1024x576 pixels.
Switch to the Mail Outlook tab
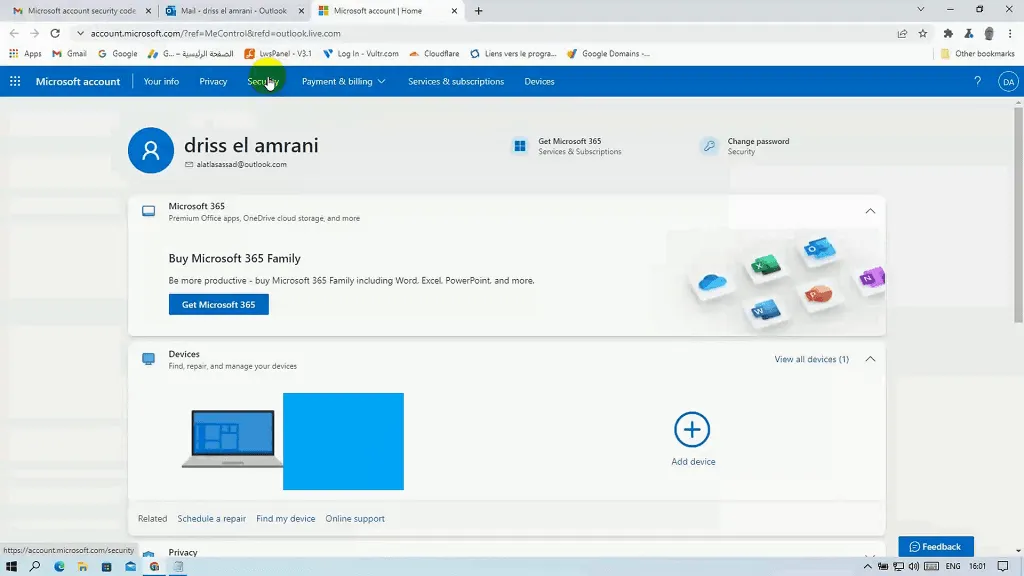pos(234,11)
